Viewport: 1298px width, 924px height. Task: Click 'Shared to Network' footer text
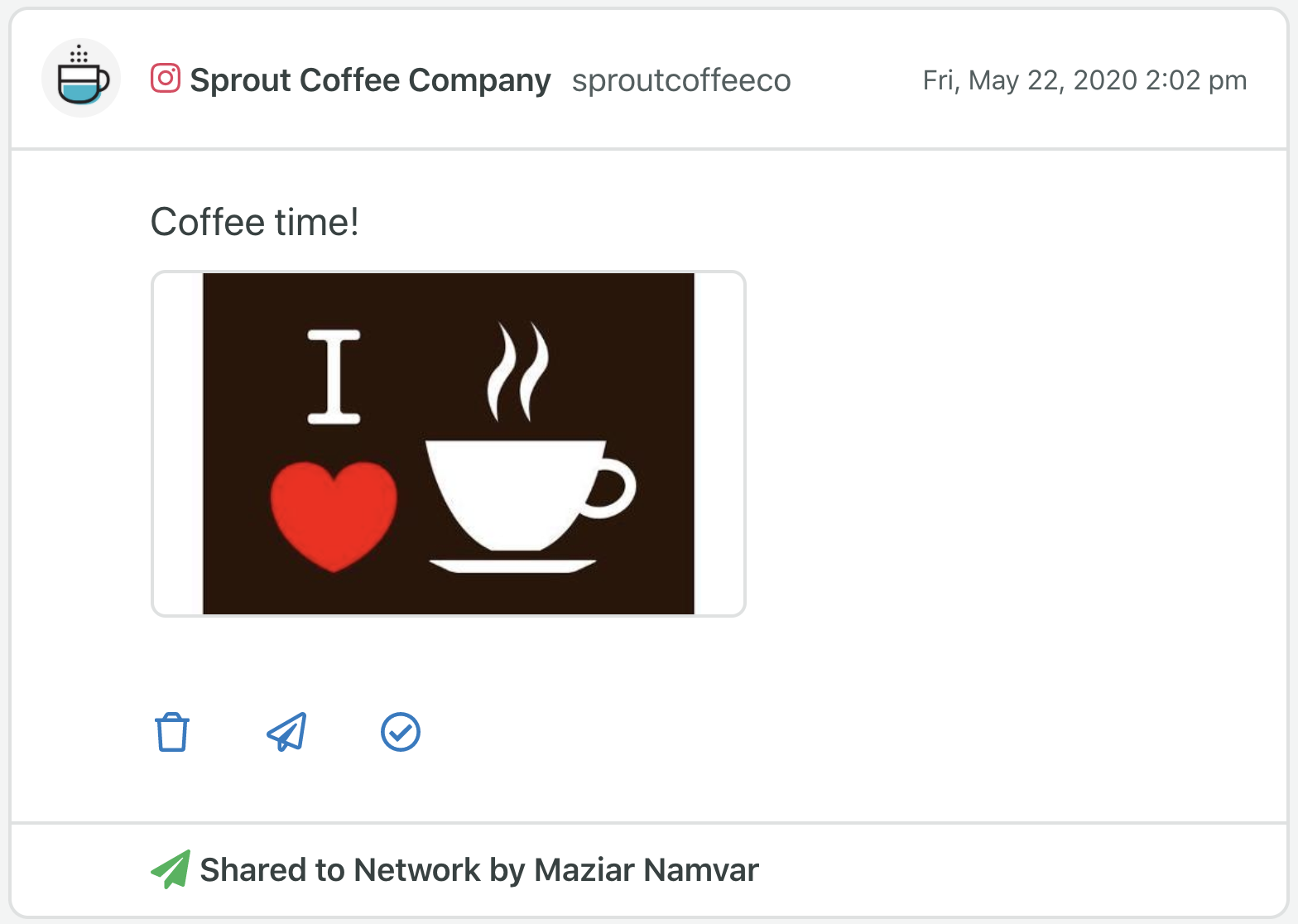pyautogui.click(x=340, y=870)
